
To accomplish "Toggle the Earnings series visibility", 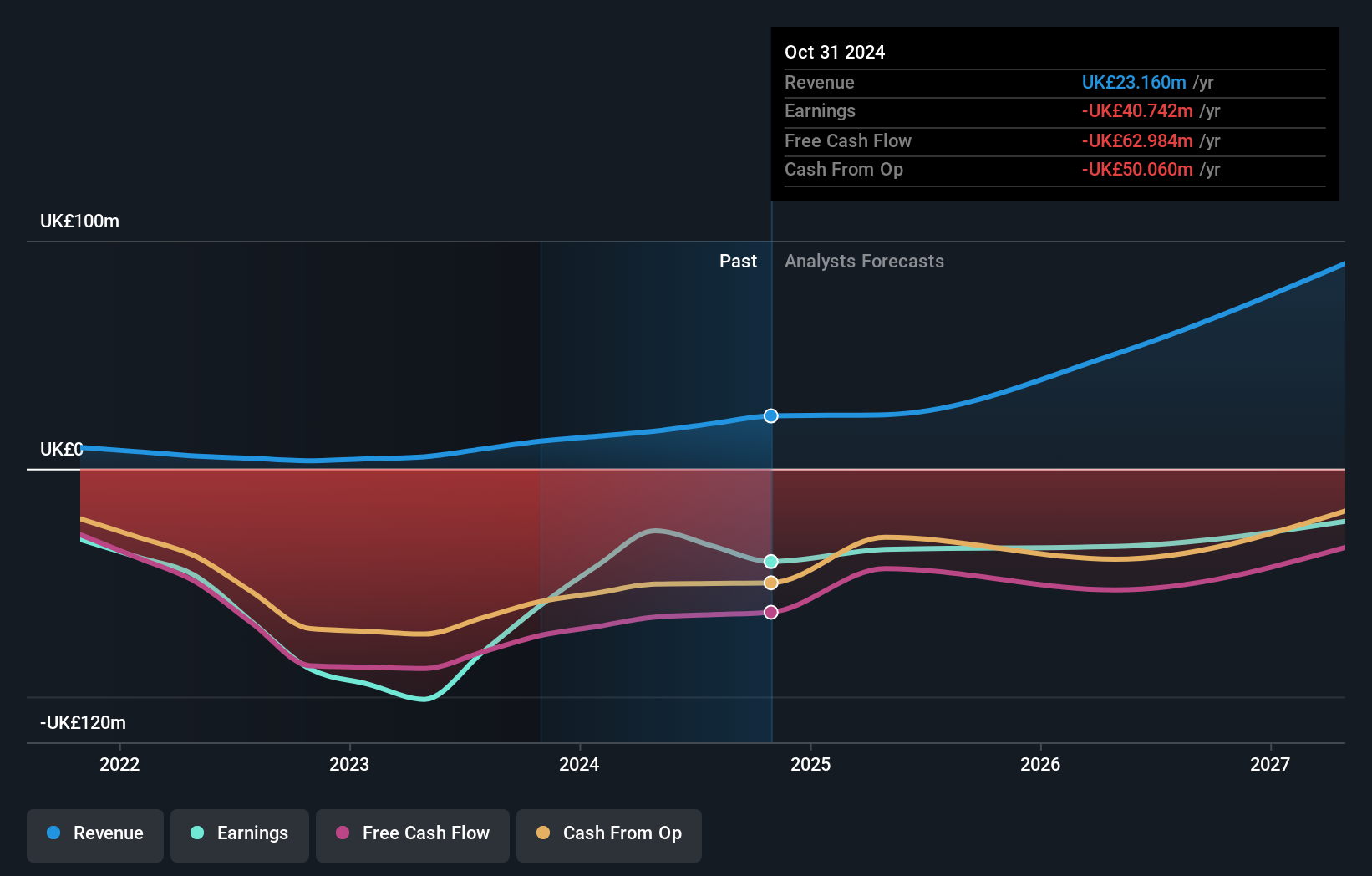I will point(240,833).
